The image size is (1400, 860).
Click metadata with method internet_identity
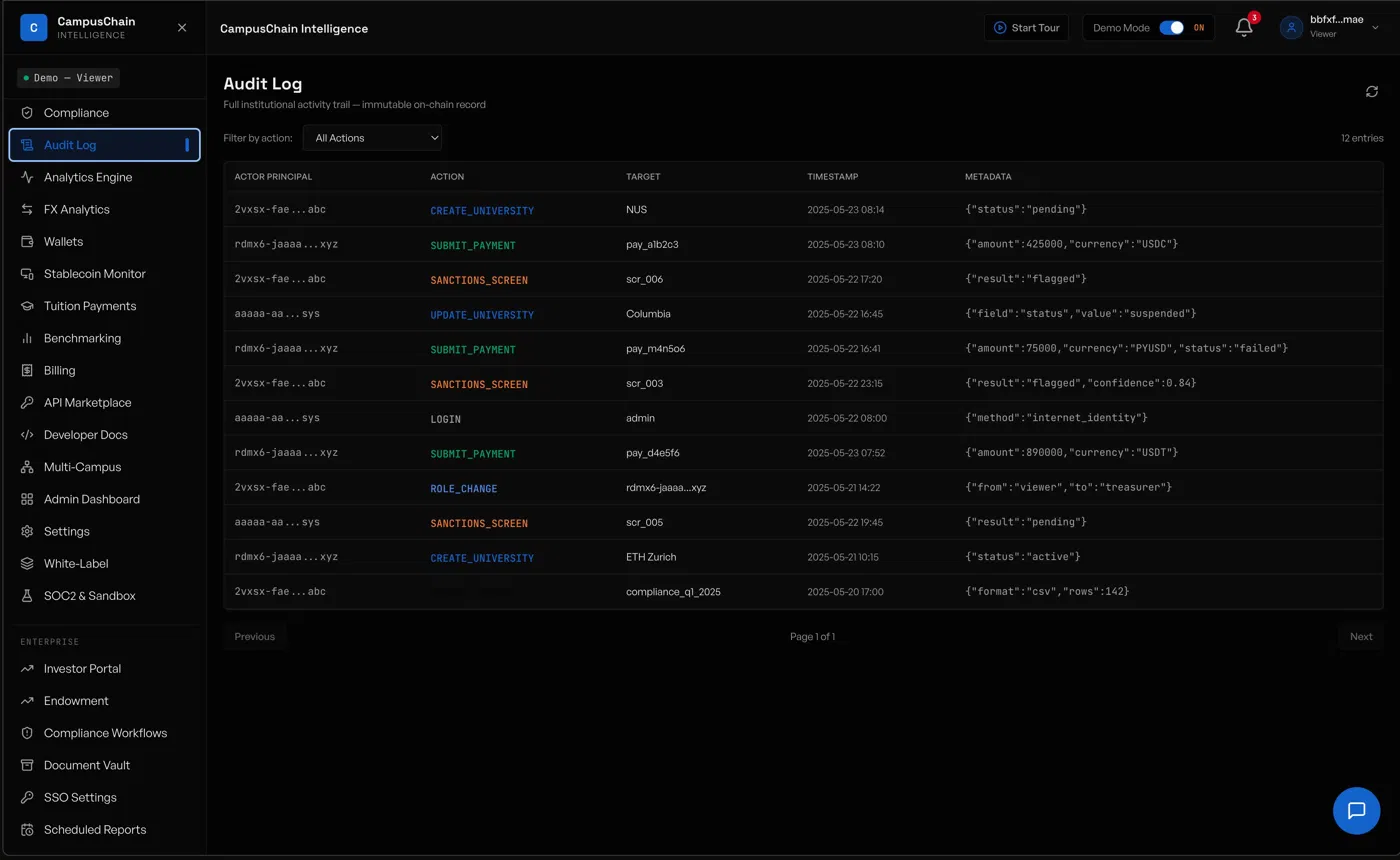pyautogui.click(x=1056, y=418)
